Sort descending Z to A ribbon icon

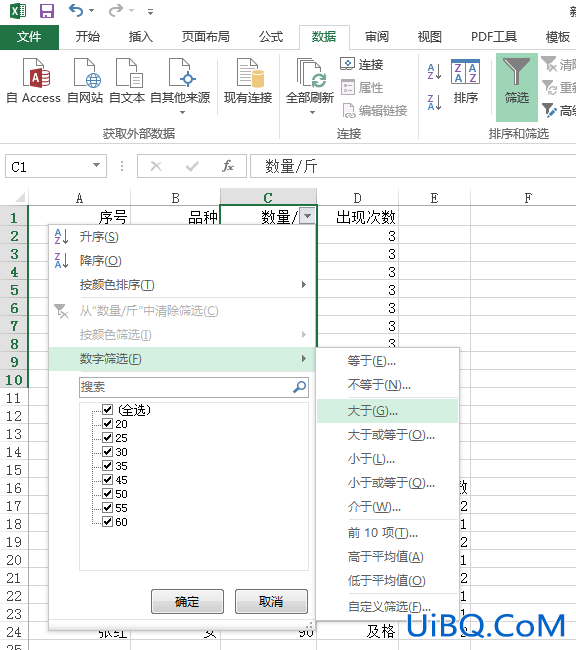(x=434, y=102)
